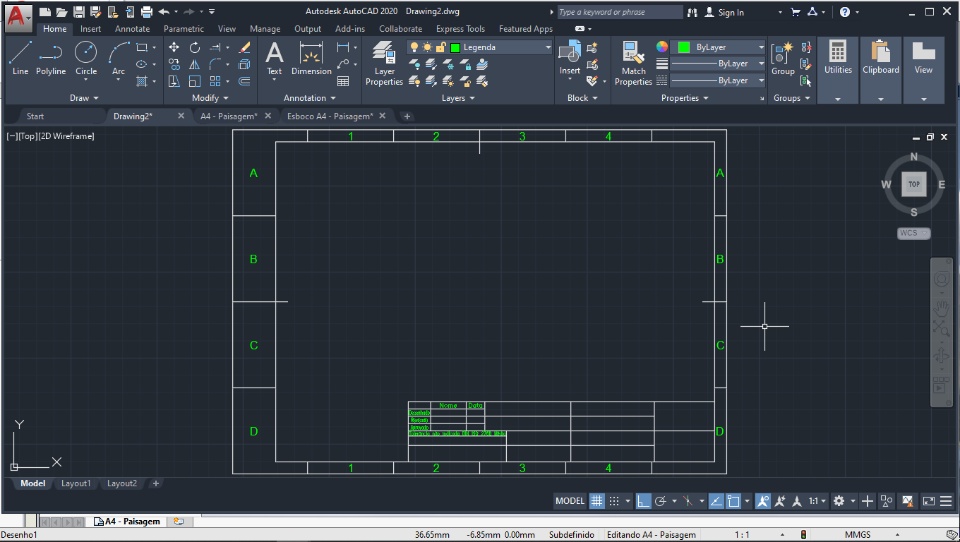Click the Match Properties tool
Image resolution: width=960 pixels, height=542 pixels.
(x=633, y=63)
